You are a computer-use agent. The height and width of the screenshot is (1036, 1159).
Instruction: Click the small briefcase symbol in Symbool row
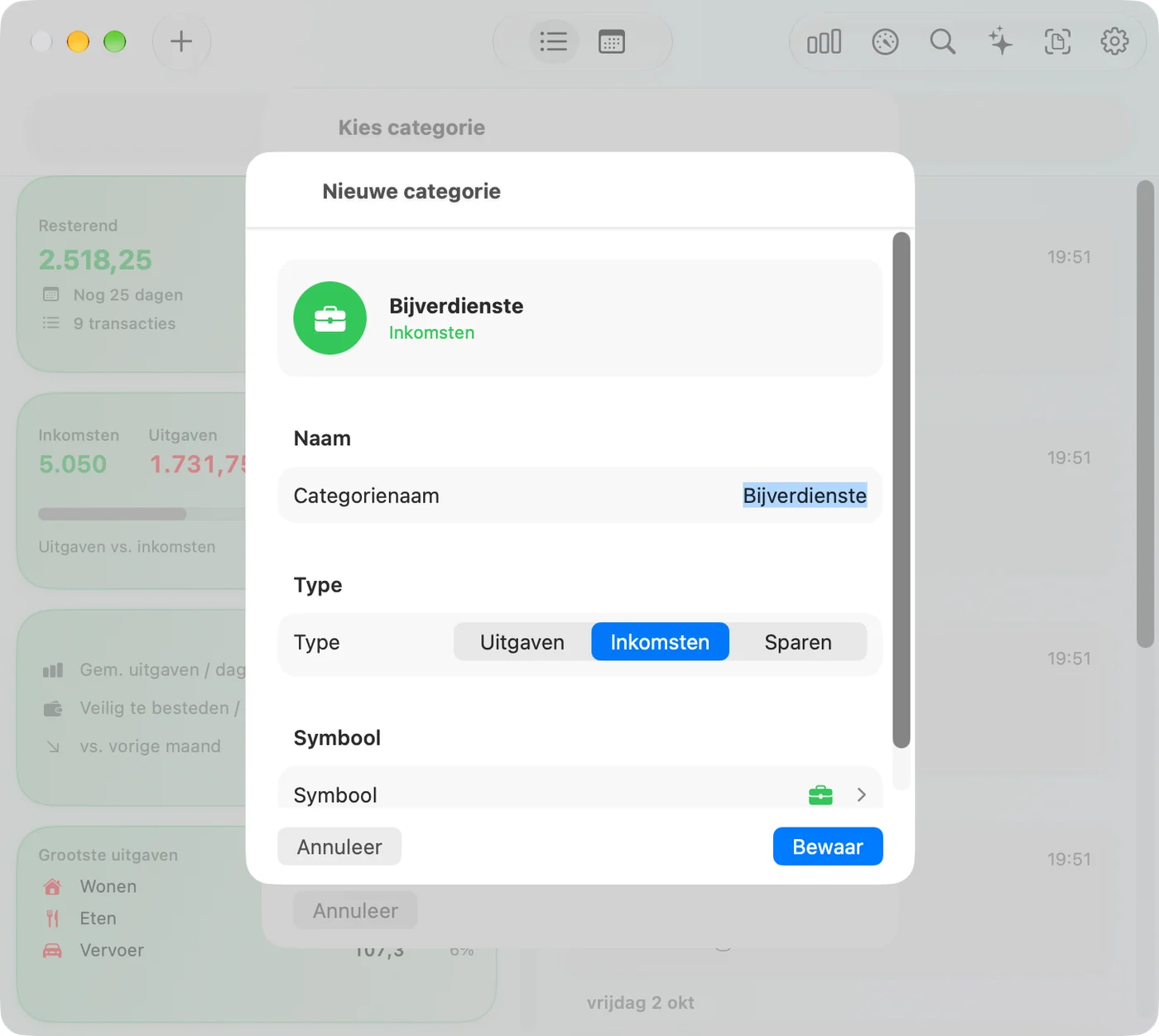pos(820,794)
